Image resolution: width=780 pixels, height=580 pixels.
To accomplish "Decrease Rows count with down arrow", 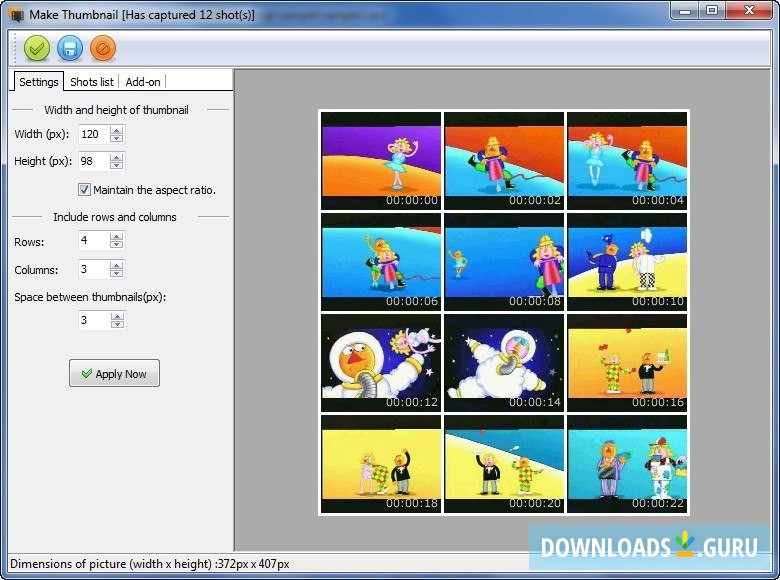I will 117,245.
